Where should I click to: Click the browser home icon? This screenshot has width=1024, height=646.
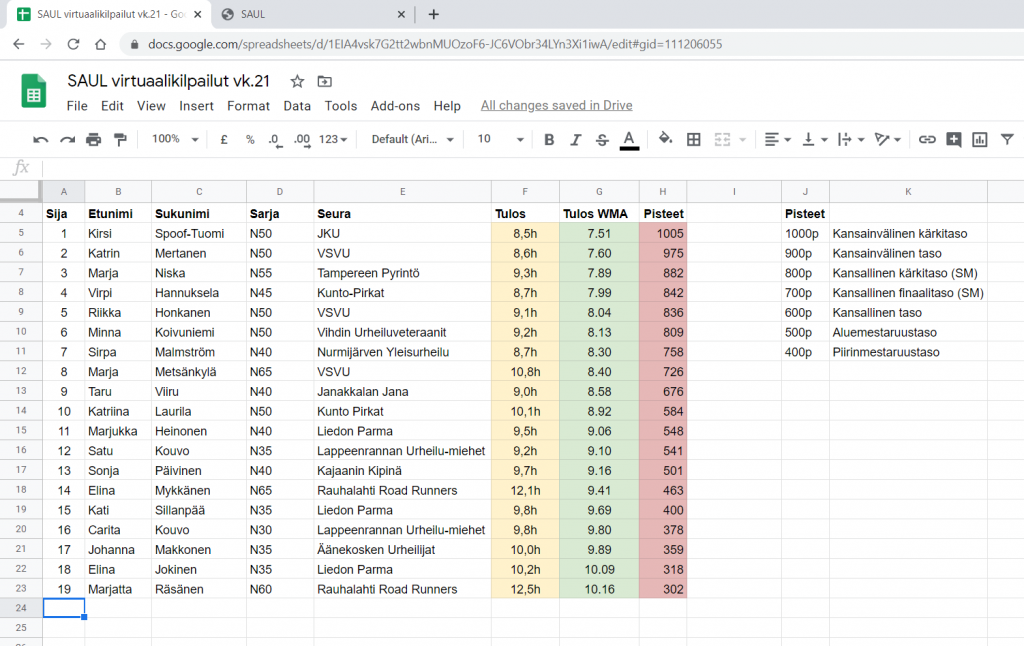tap(100, 44)
